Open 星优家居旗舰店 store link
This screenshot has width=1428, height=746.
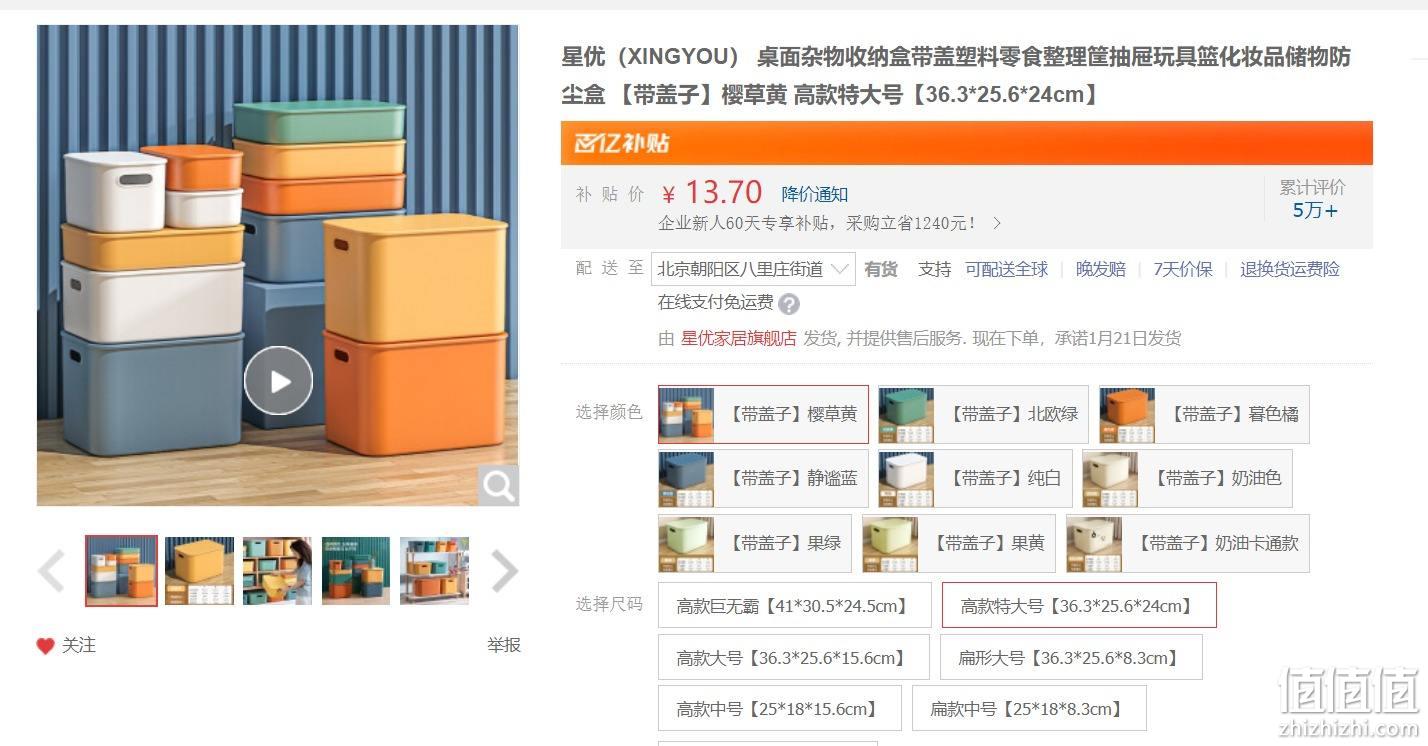739,338
